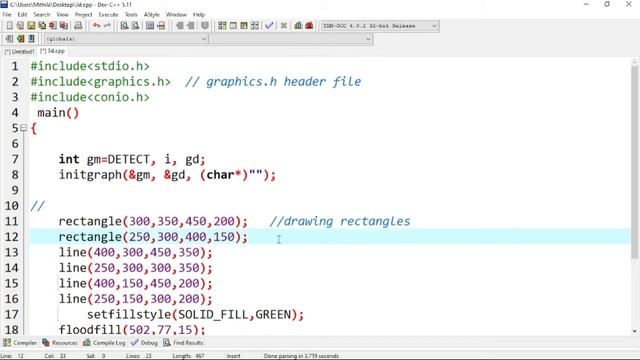Click the Goto Line icon
The height and width of the screenshot is (360, 640).
click(x=161, y=26)
